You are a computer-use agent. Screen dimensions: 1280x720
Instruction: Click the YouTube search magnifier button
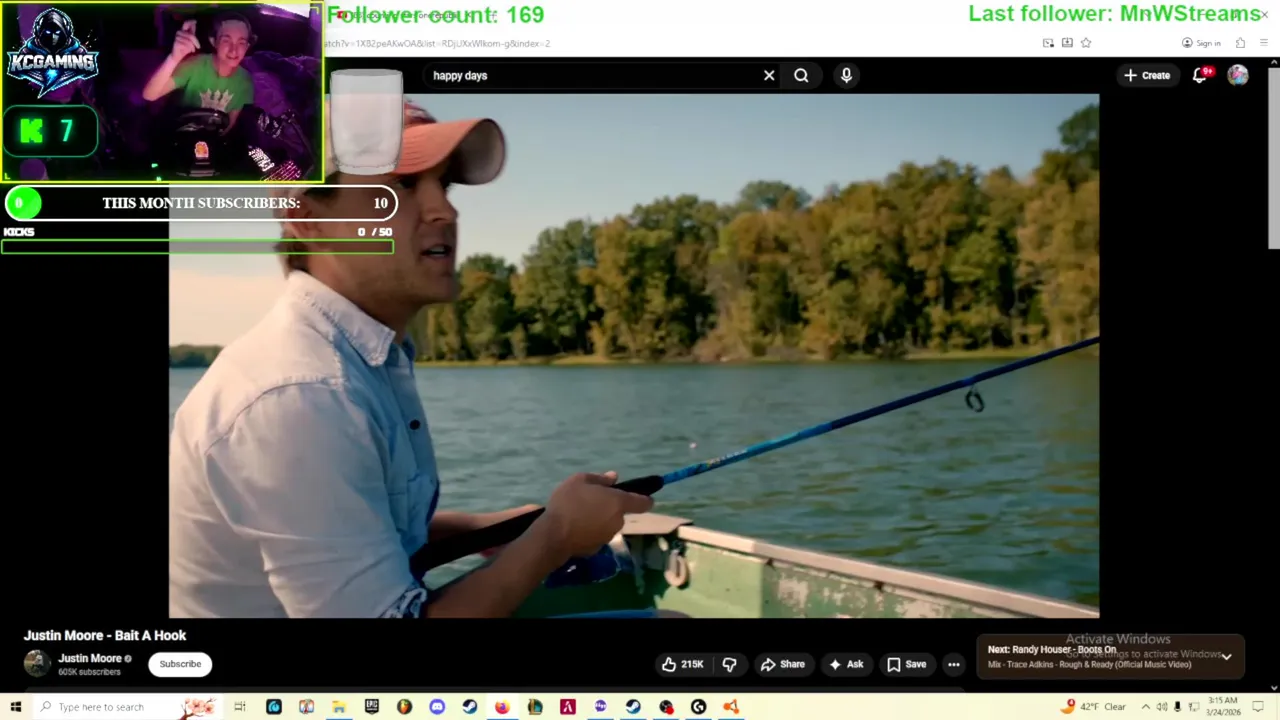point(801,75)
